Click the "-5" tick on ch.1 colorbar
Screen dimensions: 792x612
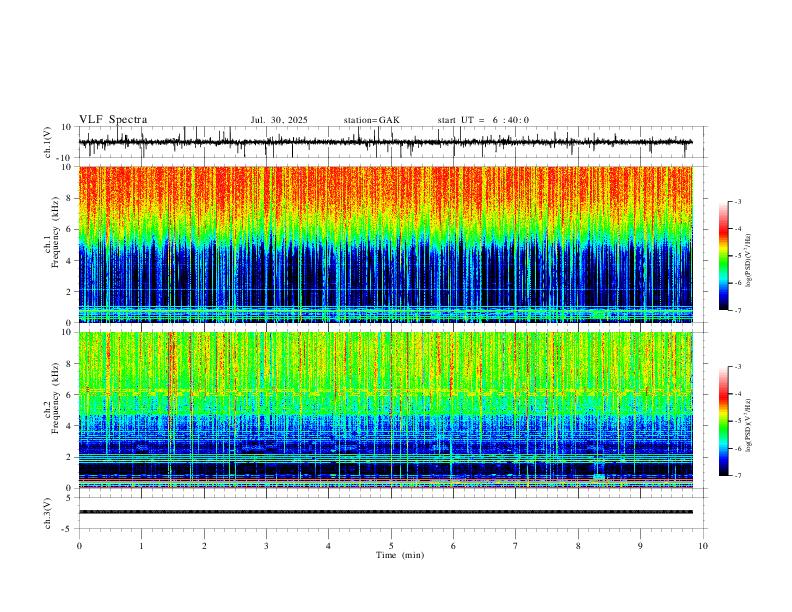738,256
